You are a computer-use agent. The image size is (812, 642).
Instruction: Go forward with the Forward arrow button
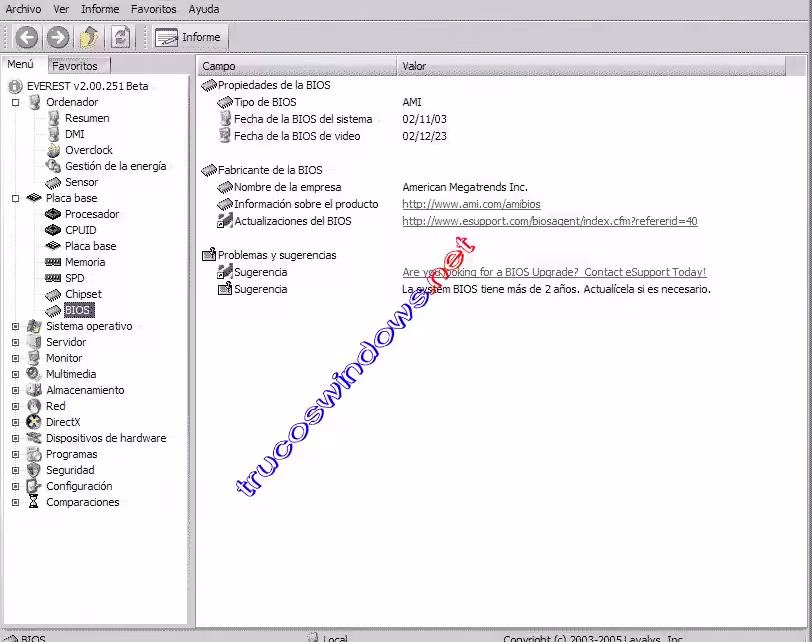pos(57,37)
